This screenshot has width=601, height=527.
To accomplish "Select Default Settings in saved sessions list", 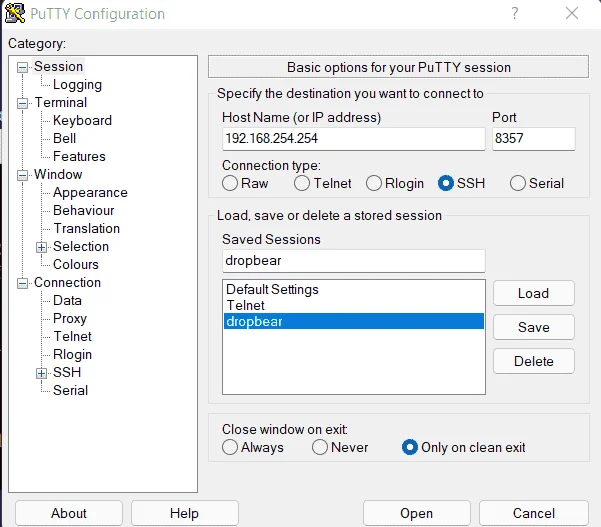I will click(354, 289).
